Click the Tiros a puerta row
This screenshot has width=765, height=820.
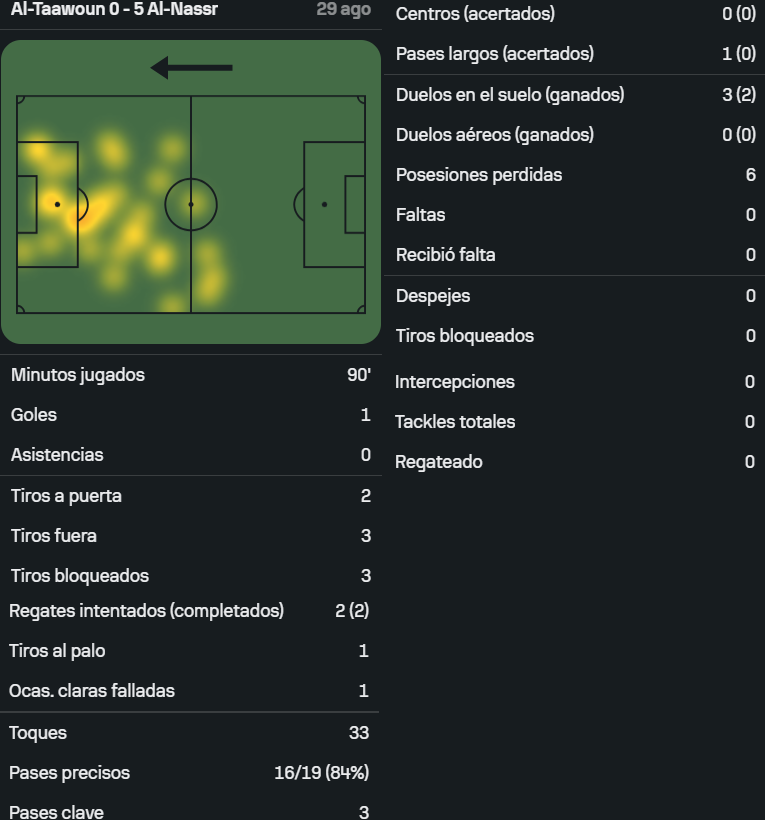click(191, 496)
